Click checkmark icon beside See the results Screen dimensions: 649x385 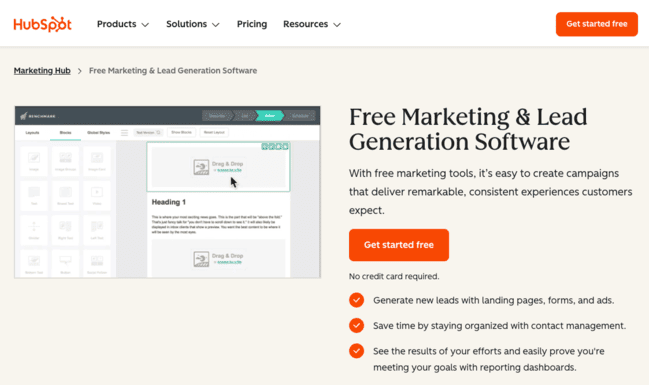click(x=356, y=351)
